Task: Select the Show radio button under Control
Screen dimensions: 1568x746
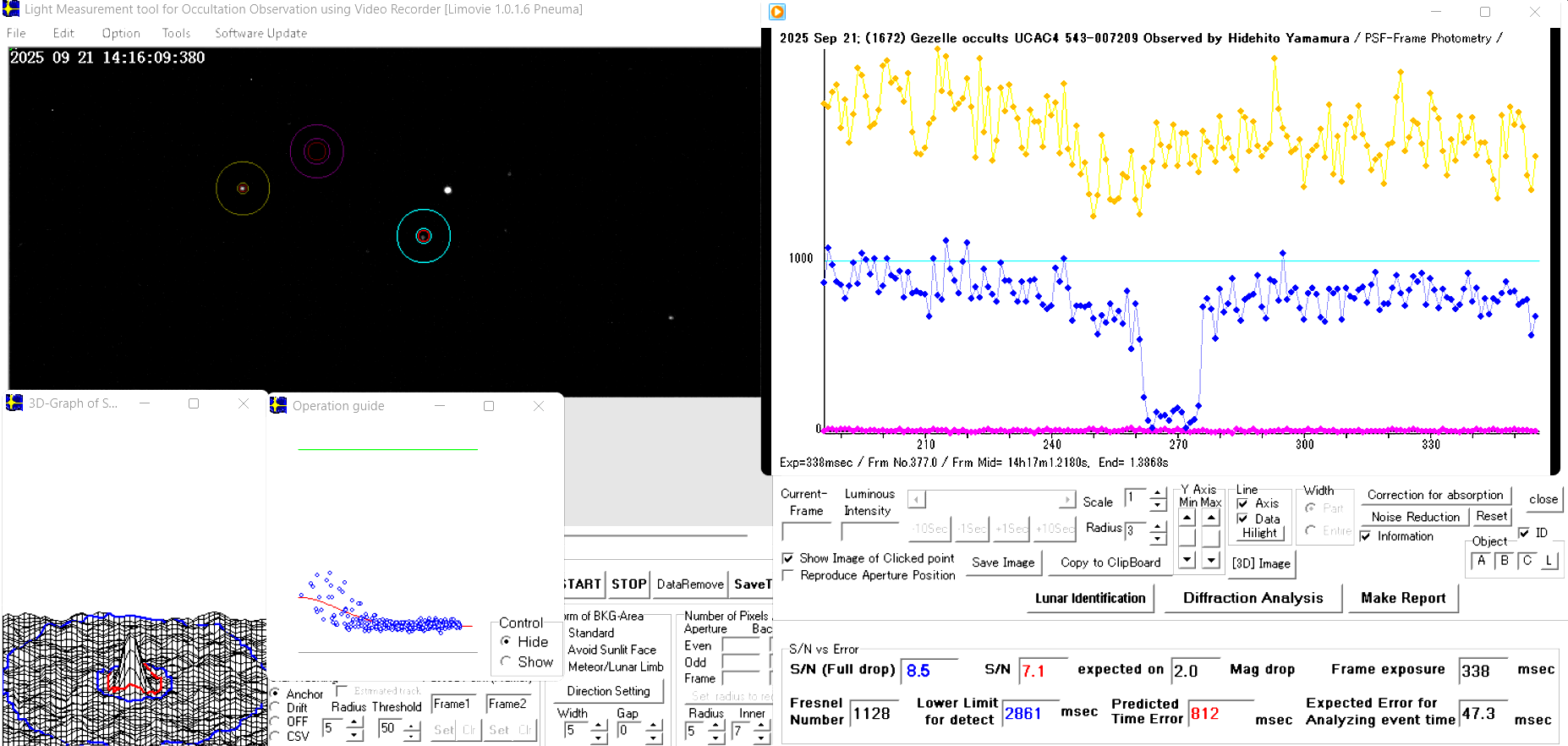Action: click(x=506, y=661)
